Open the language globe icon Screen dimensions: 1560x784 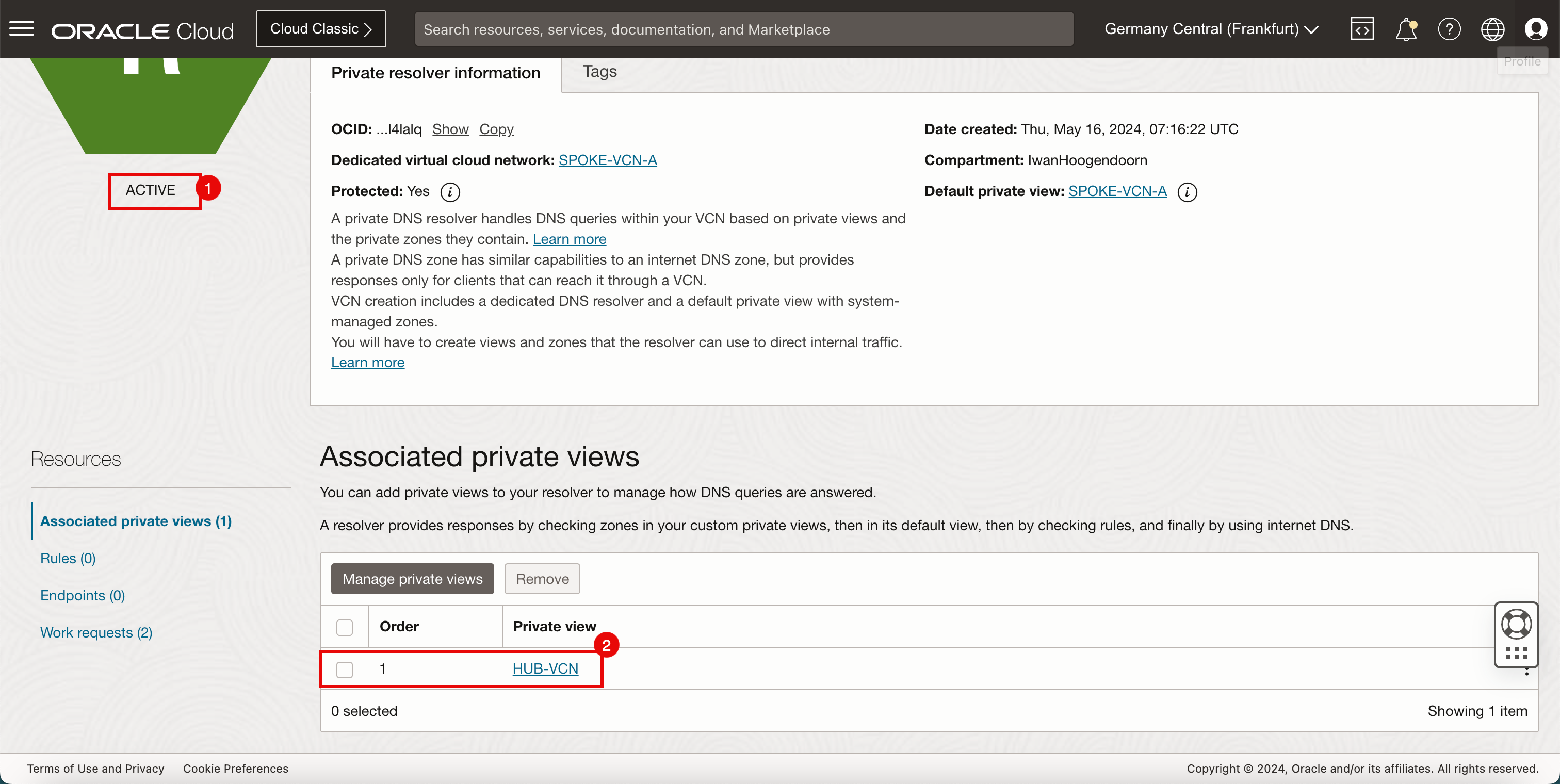1492,28
